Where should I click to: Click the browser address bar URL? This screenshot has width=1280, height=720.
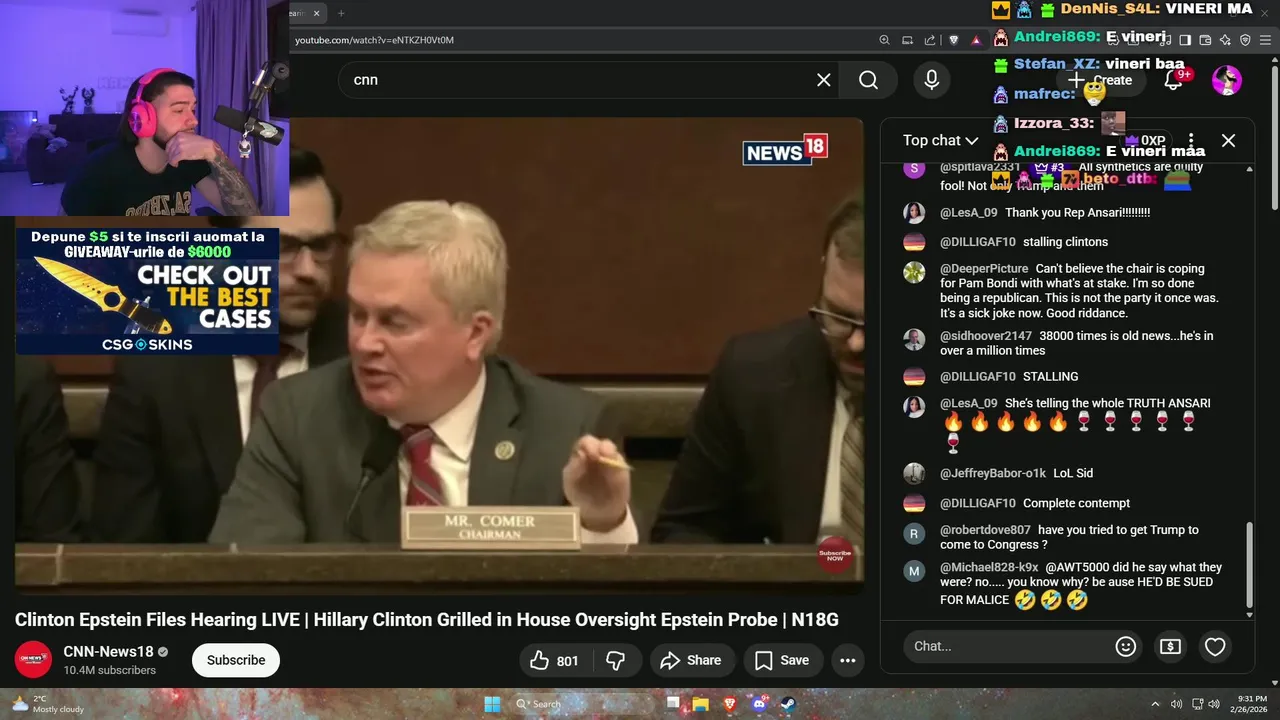coord(374,40)
